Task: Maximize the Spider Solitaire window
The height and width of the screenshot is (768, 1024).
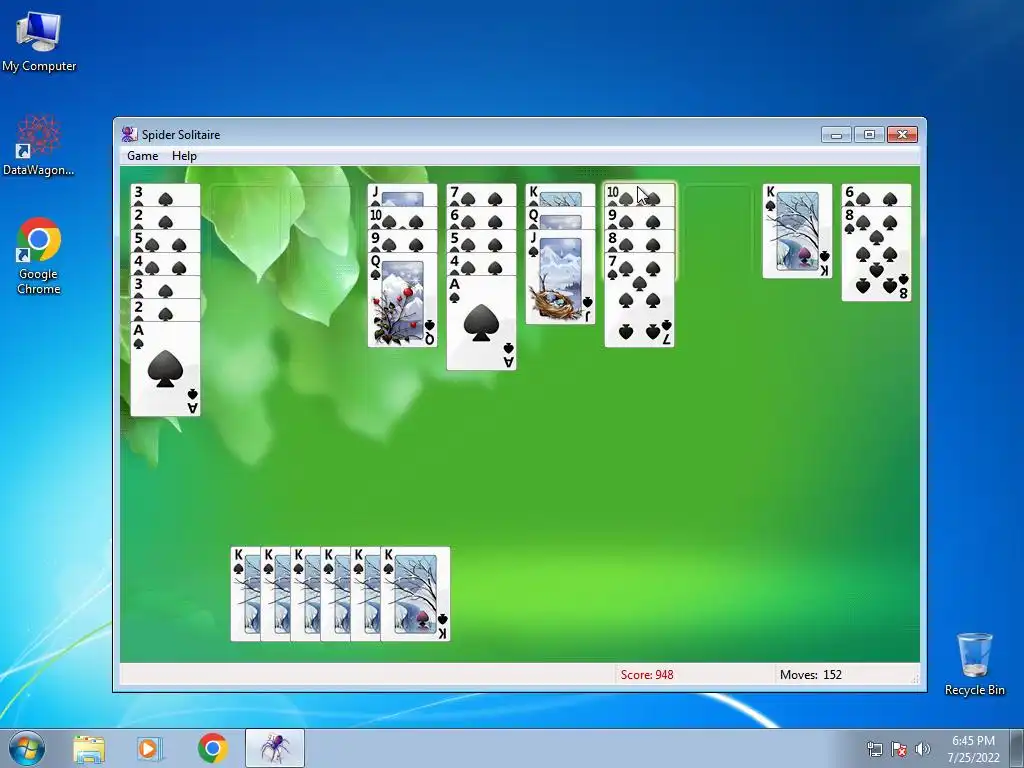Action: click(869, 135)
